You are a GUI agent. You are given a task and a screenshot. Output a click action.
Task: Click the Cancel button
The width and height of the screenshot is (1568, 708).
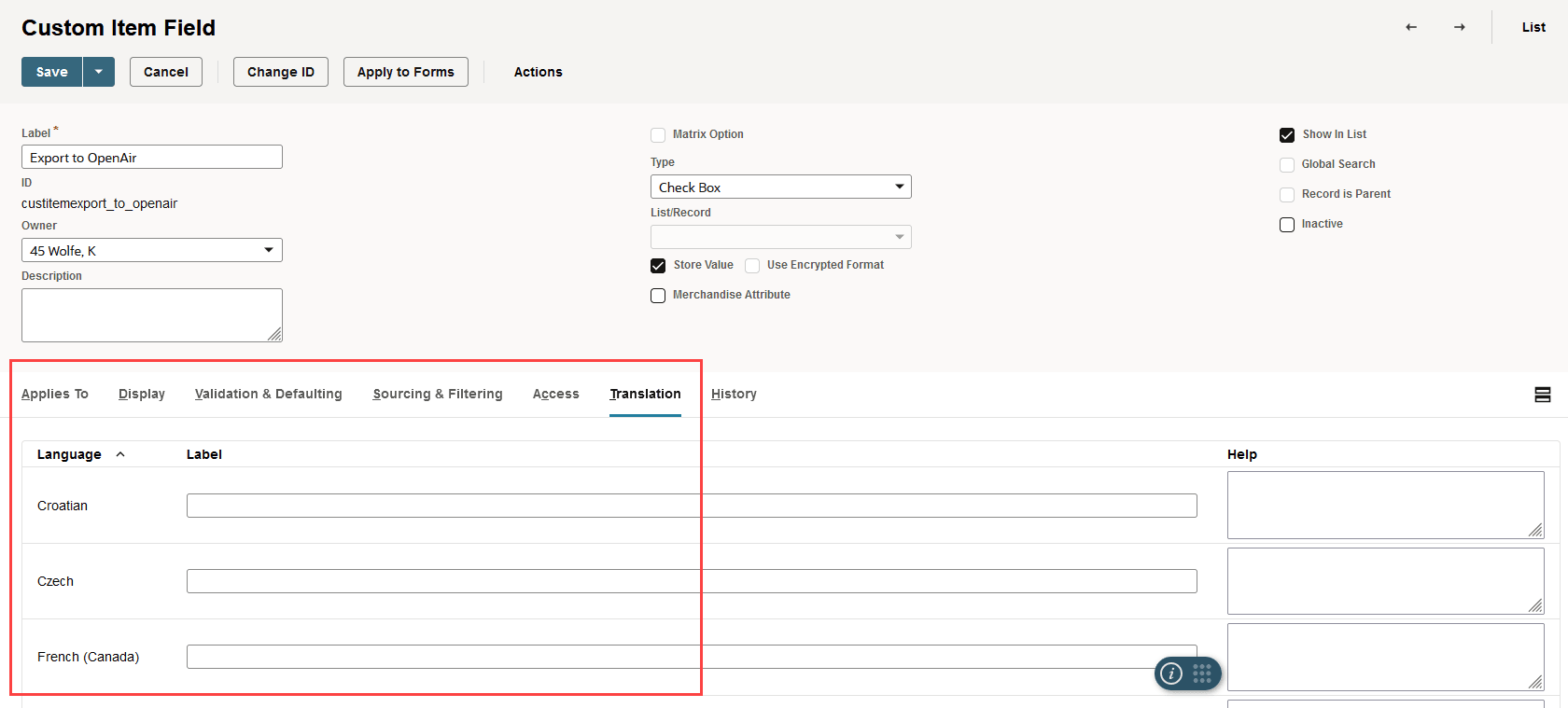[166, 72]
